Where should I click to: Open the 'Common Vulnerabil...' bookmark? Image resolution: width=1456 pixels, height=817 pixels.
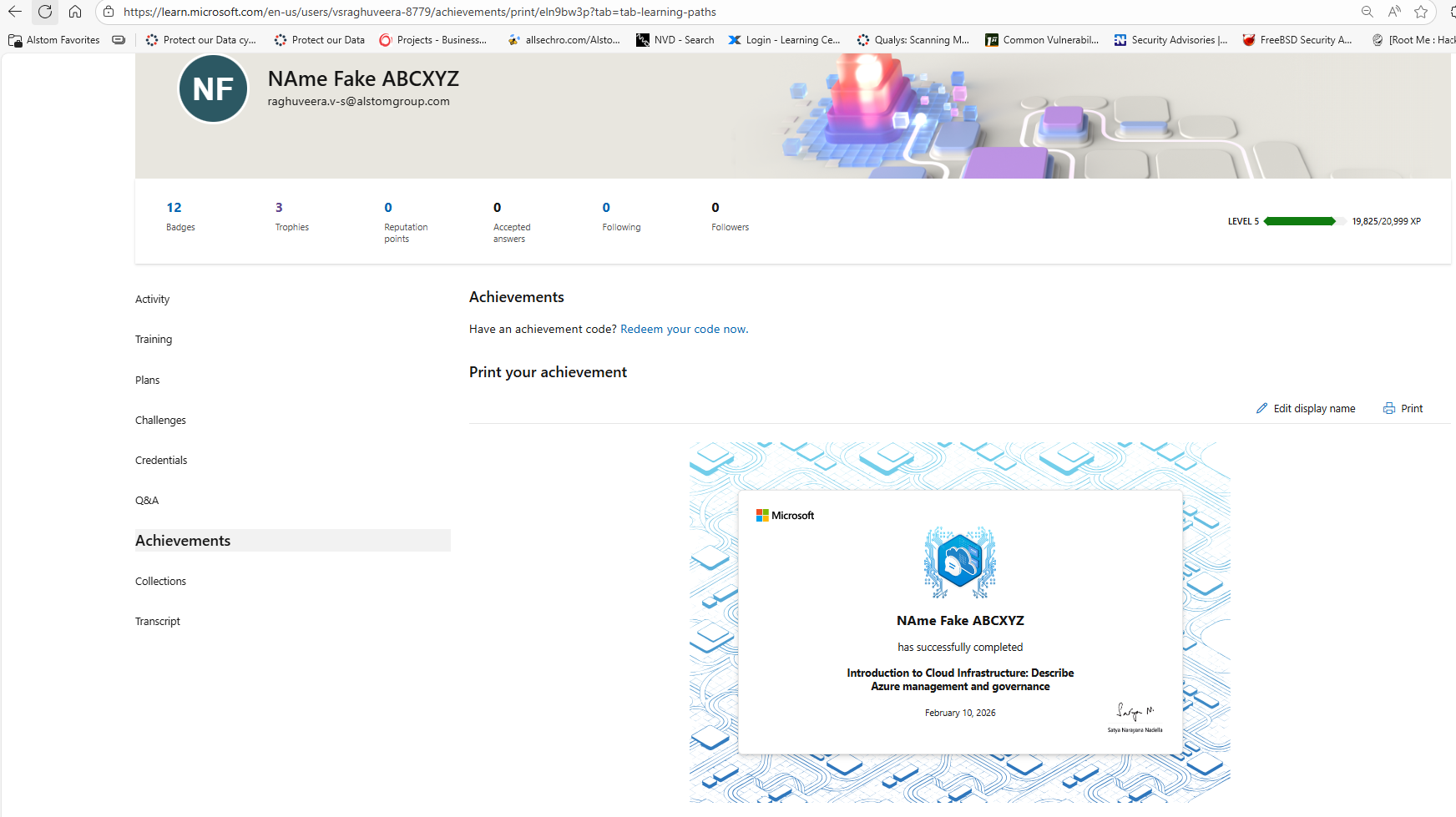pyautogui.click(x=1042, y=40)
